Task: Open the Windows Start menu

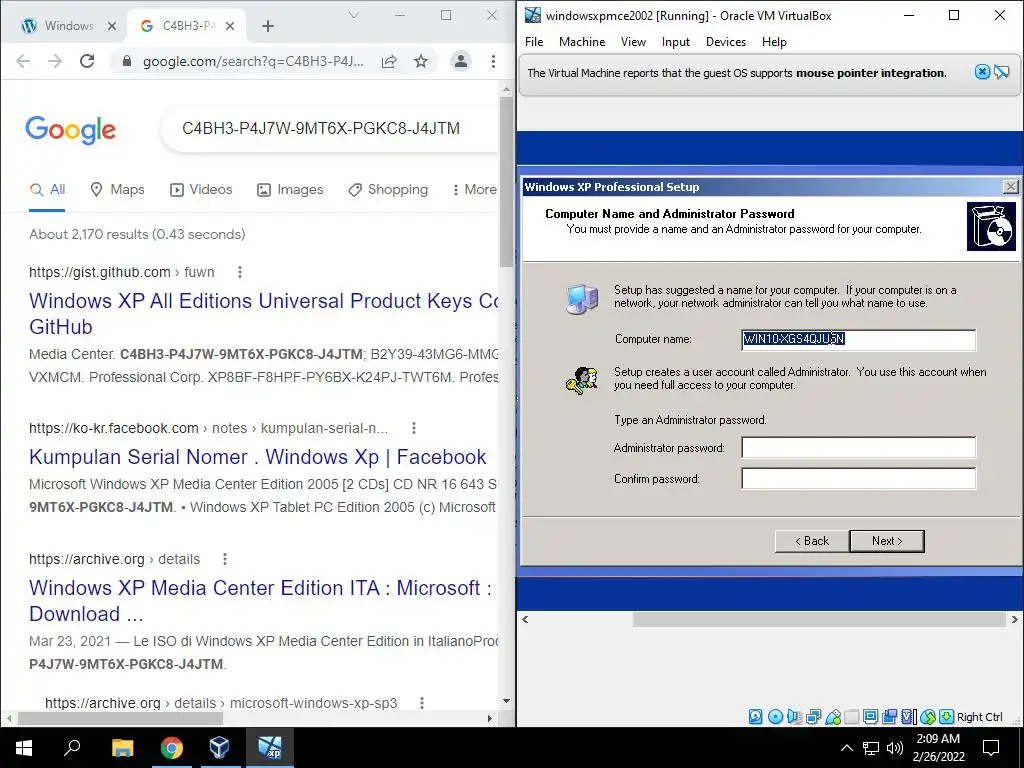Action: [24, 748]
